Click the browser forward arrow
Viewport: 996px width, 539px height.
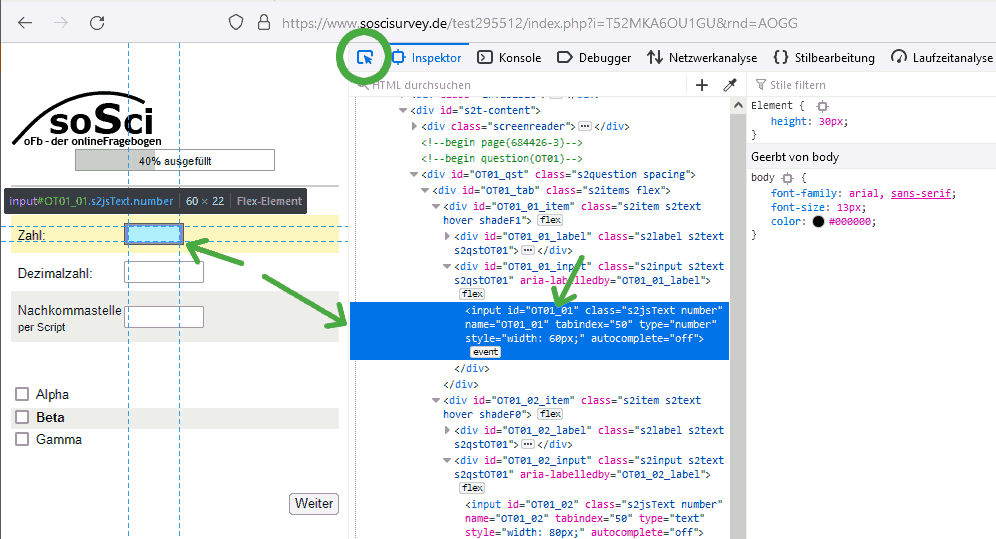coord(61,23)
